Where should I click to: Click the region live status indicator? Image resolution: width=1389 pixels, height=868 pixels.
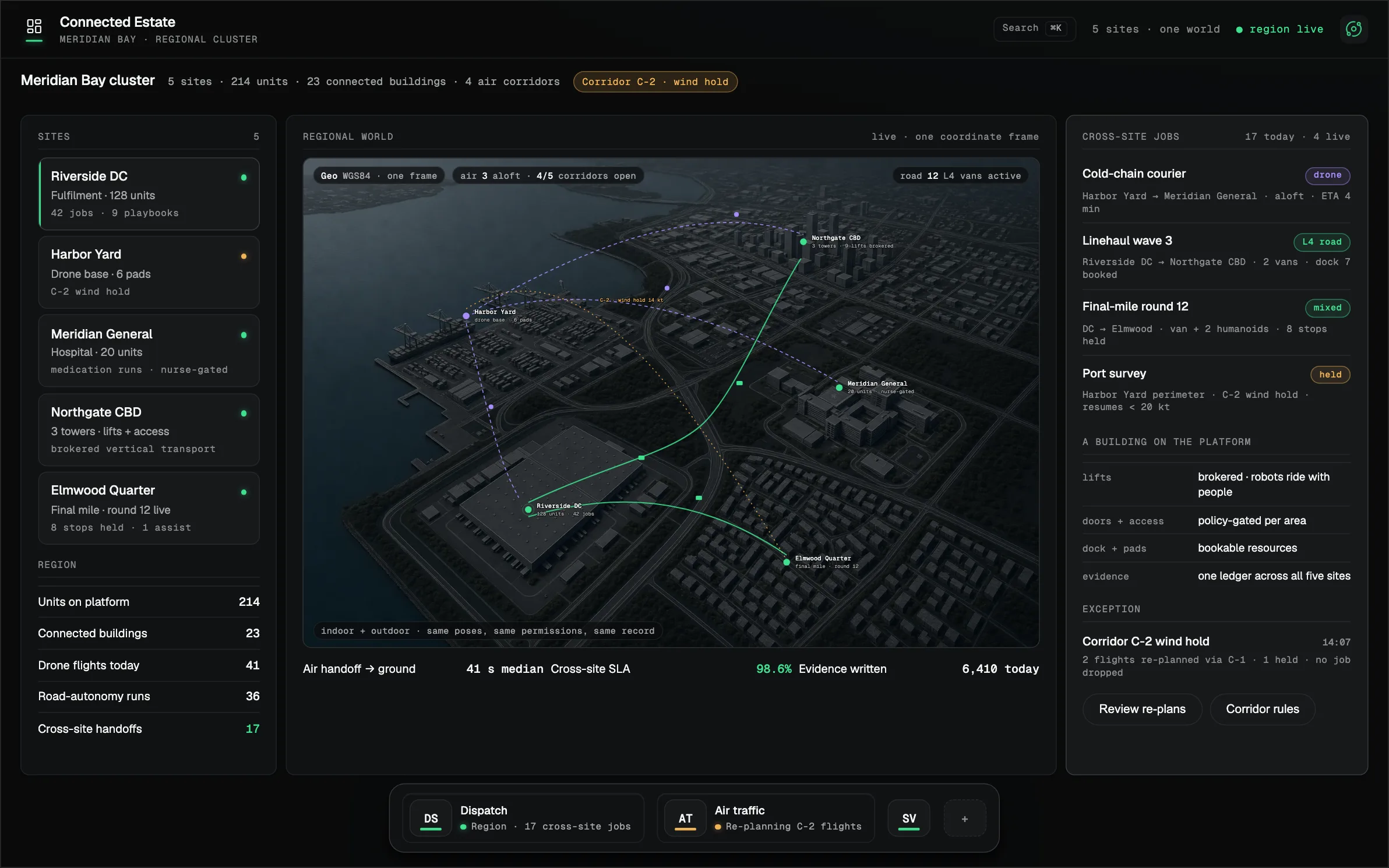(1279, 29)
